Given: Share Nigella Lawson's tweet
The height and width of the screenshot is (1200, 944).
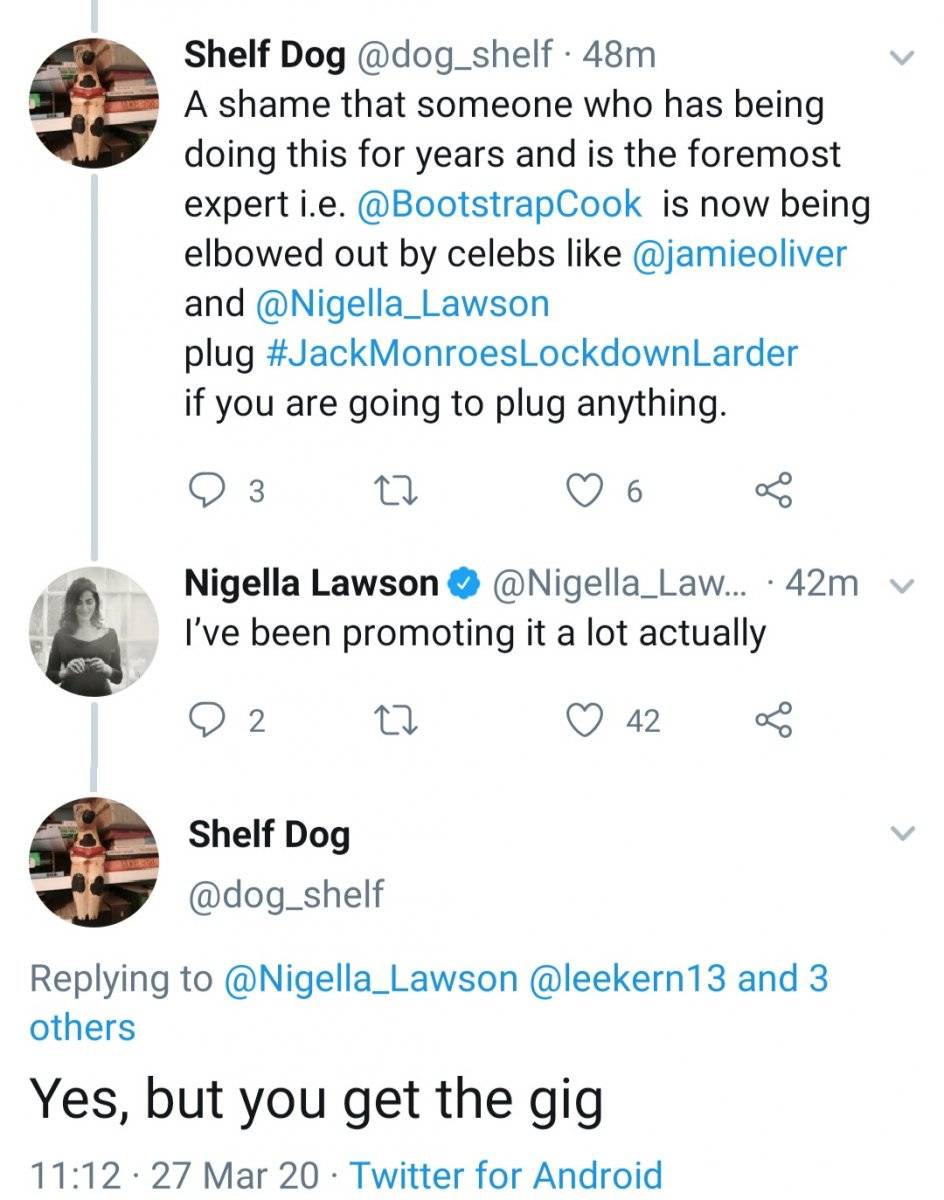Looking at the screenshot, I should click(774, 720).
